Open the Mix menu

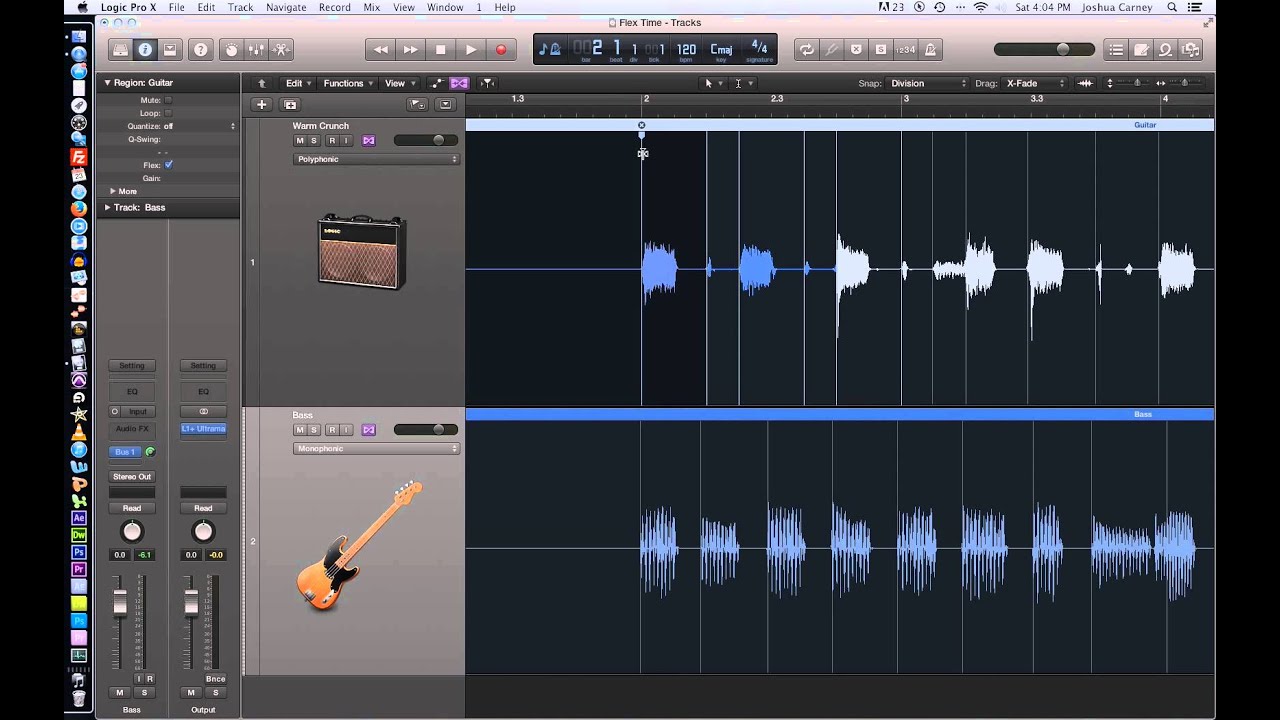point(372,7)
